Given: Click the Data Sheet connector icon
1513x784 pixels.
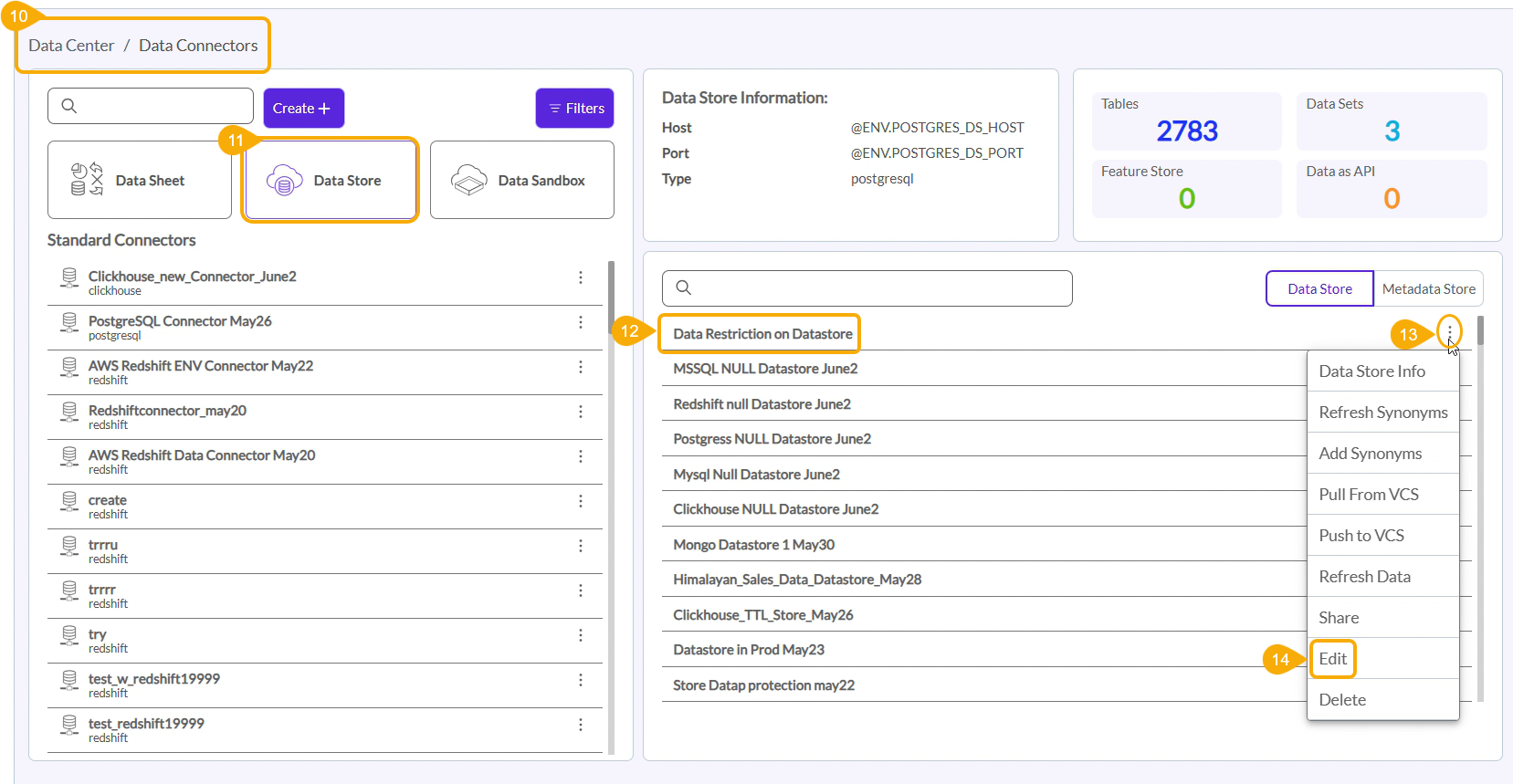Looking at the screenshot, I should (87, 180).
